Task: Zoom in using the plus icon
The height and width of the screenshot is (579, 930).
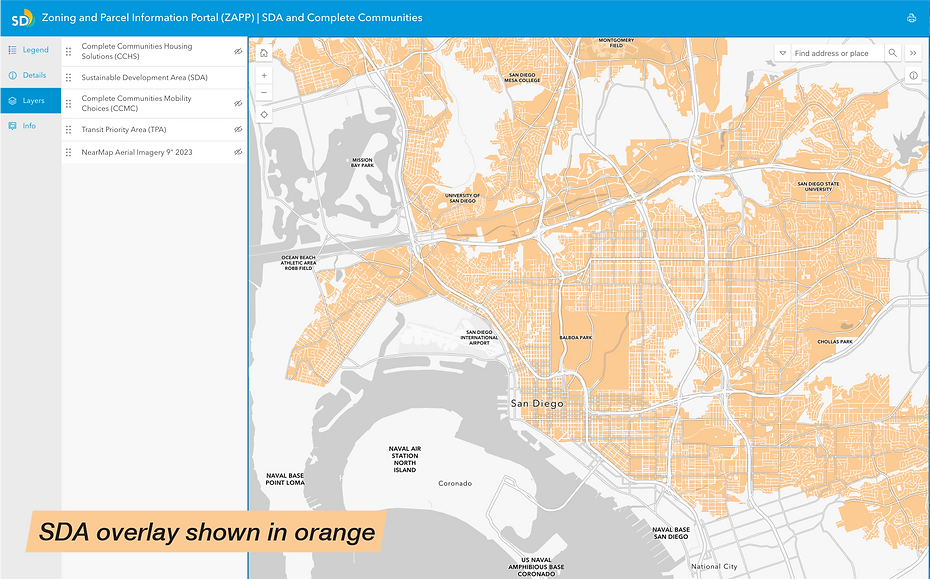Action: click(x=263, y=74)
